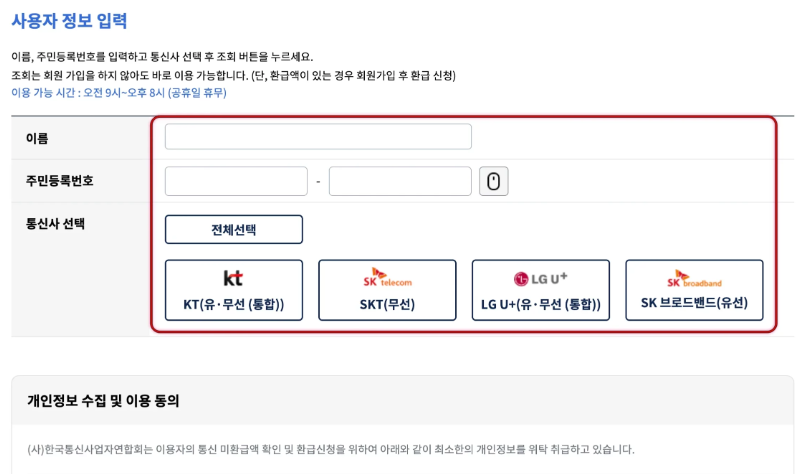
Task: Click the (사)한국통신사업자연합회 privacy paragraph
Action: pos(330,450)
